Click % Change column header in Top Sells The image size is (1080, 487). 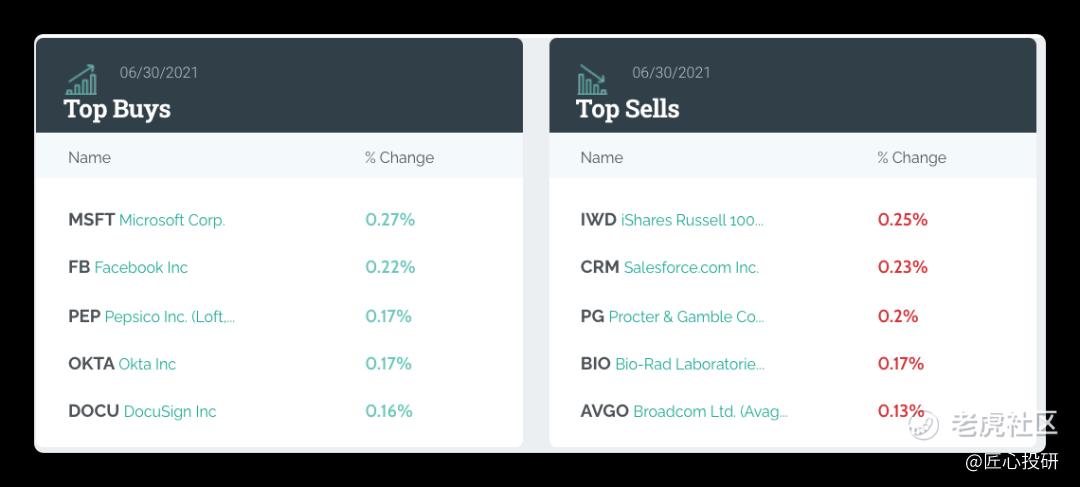click(x=911, y=158)
